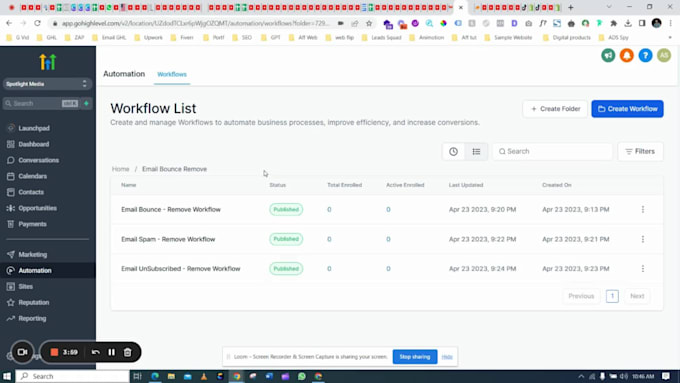Open the orange notifications bell

click(627, 56)
